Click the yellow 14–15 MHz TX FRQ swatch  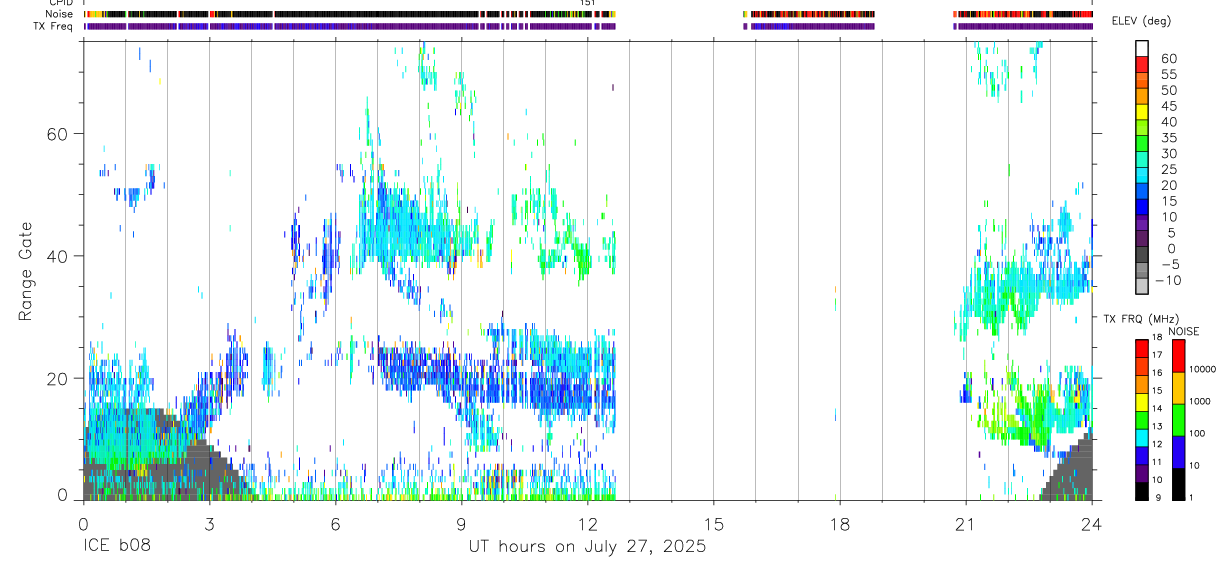1141,402
